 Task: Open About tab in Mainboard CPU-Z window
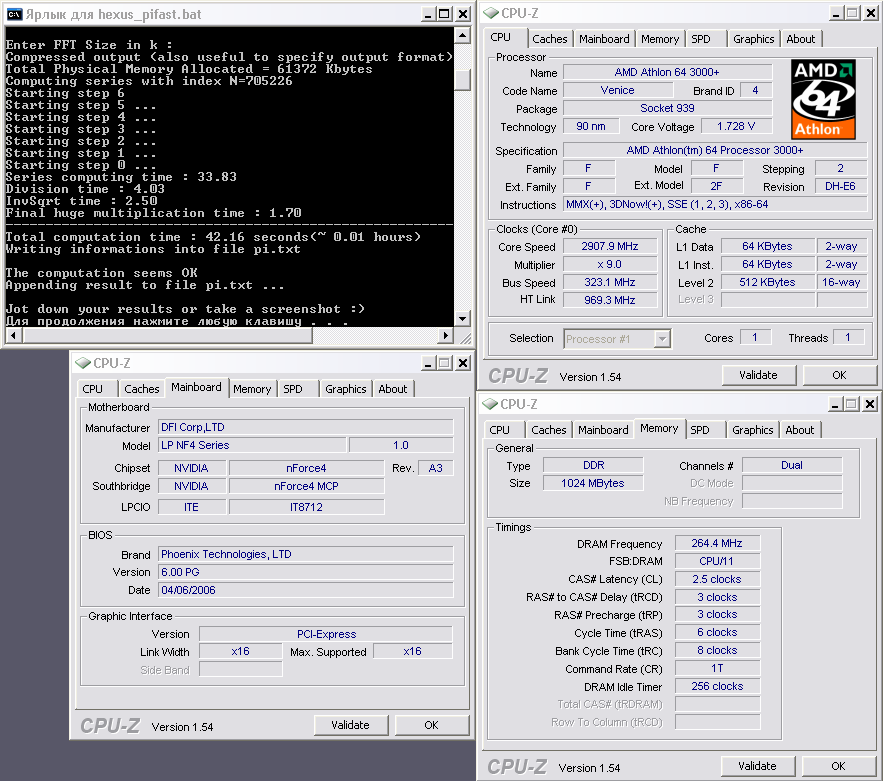coord(393,389)
